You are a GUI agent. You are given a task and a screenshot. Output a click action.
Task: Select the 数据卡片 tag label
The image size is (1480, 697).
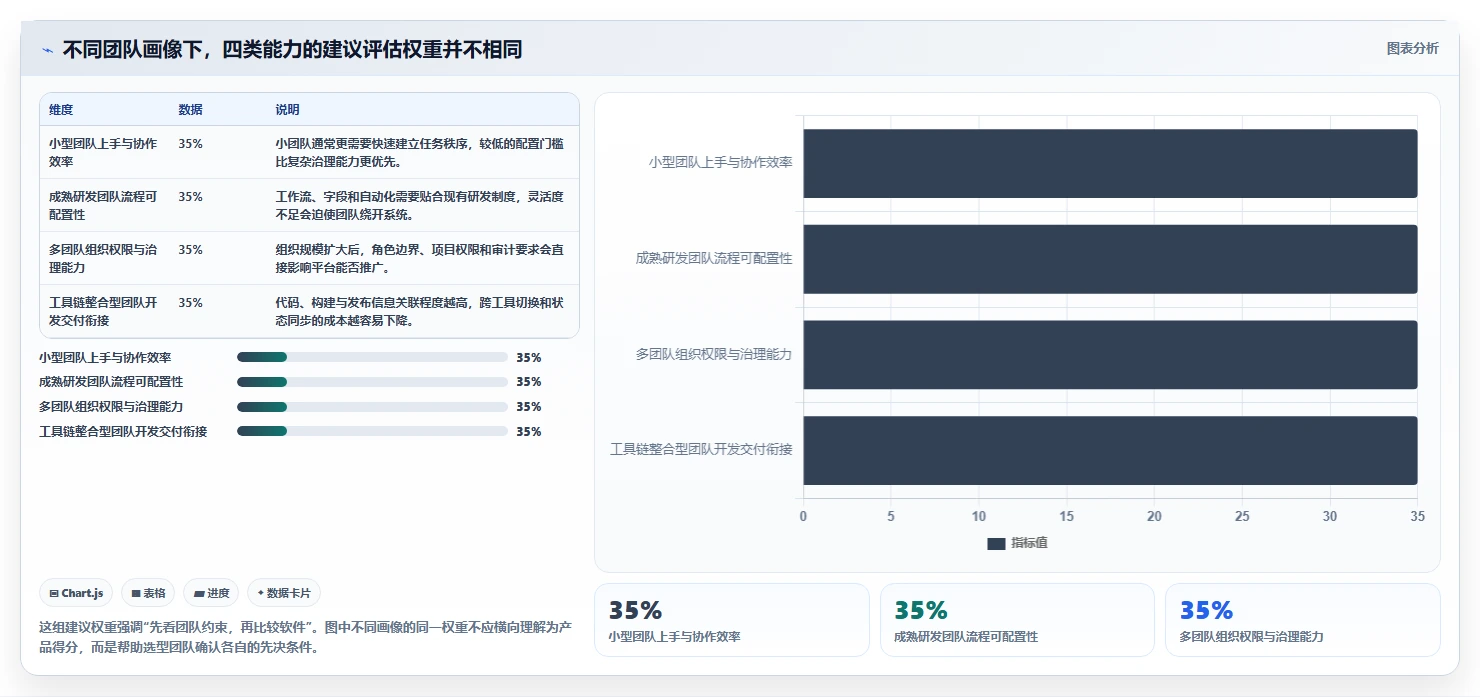(289, 593)
